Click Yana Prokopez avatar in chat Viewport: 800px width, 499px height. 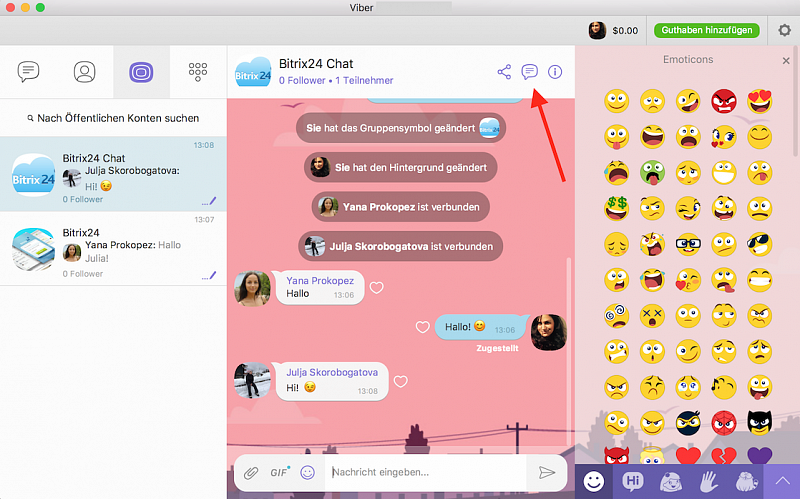pyautogui.click(x=252, y=288)
